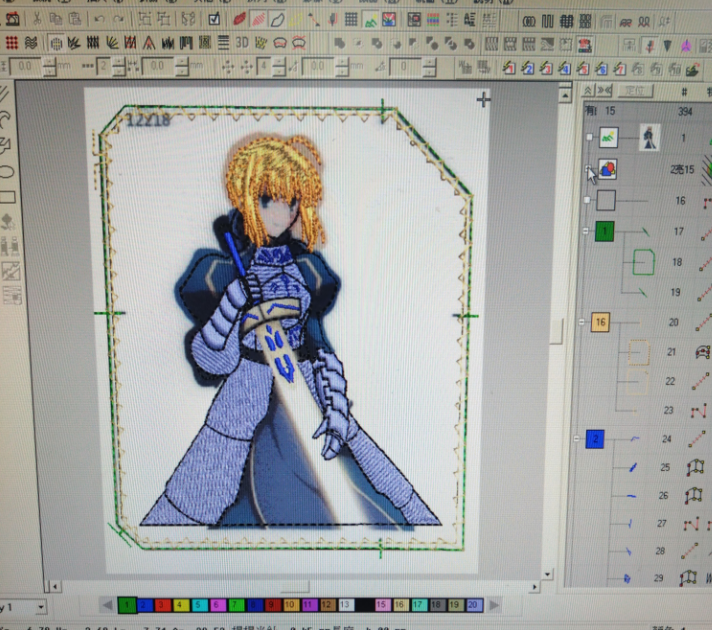Image resolution: width=712 pixels, height=630 pixels.
Task: Click the solid red leaf stitch view icon
Action: tap(239, 19)
